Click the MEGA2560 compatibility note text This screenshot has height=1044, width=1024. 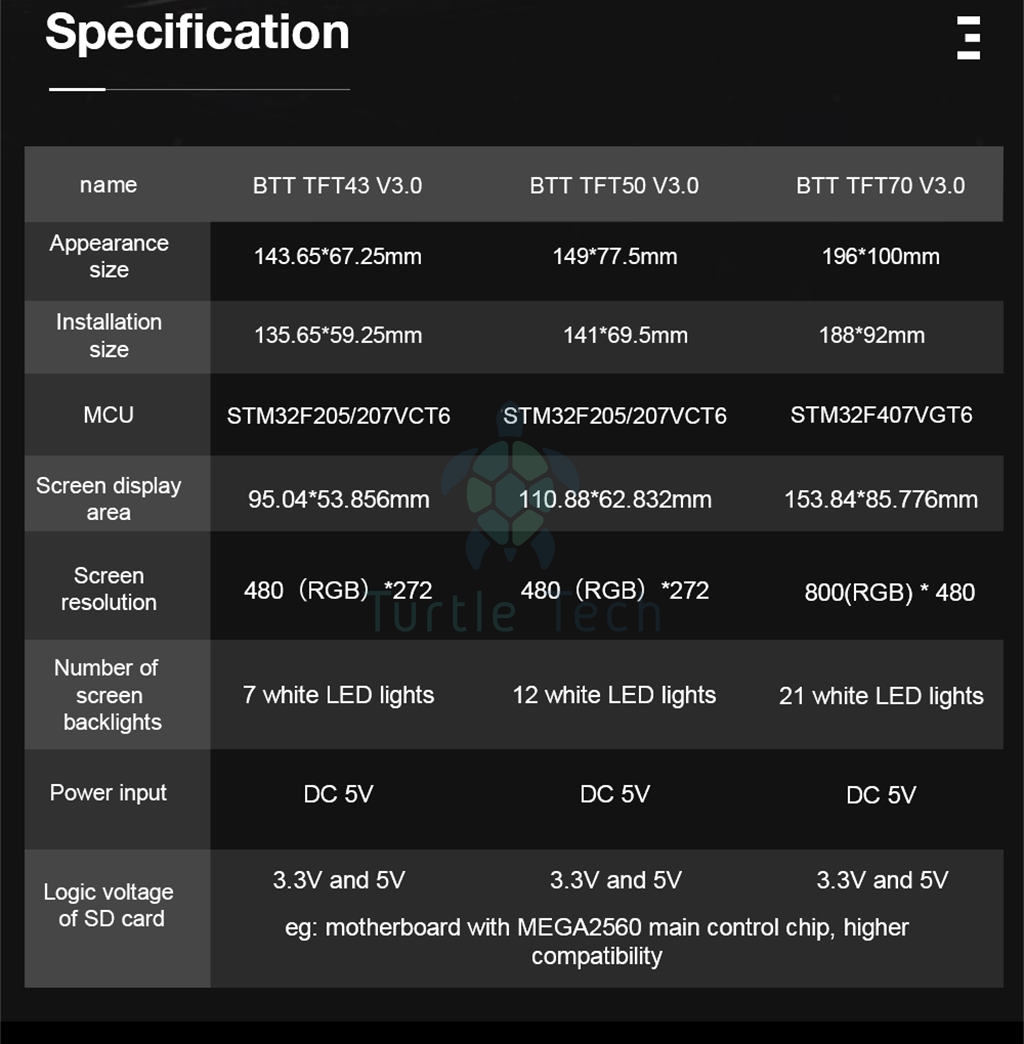pos(597,941)
